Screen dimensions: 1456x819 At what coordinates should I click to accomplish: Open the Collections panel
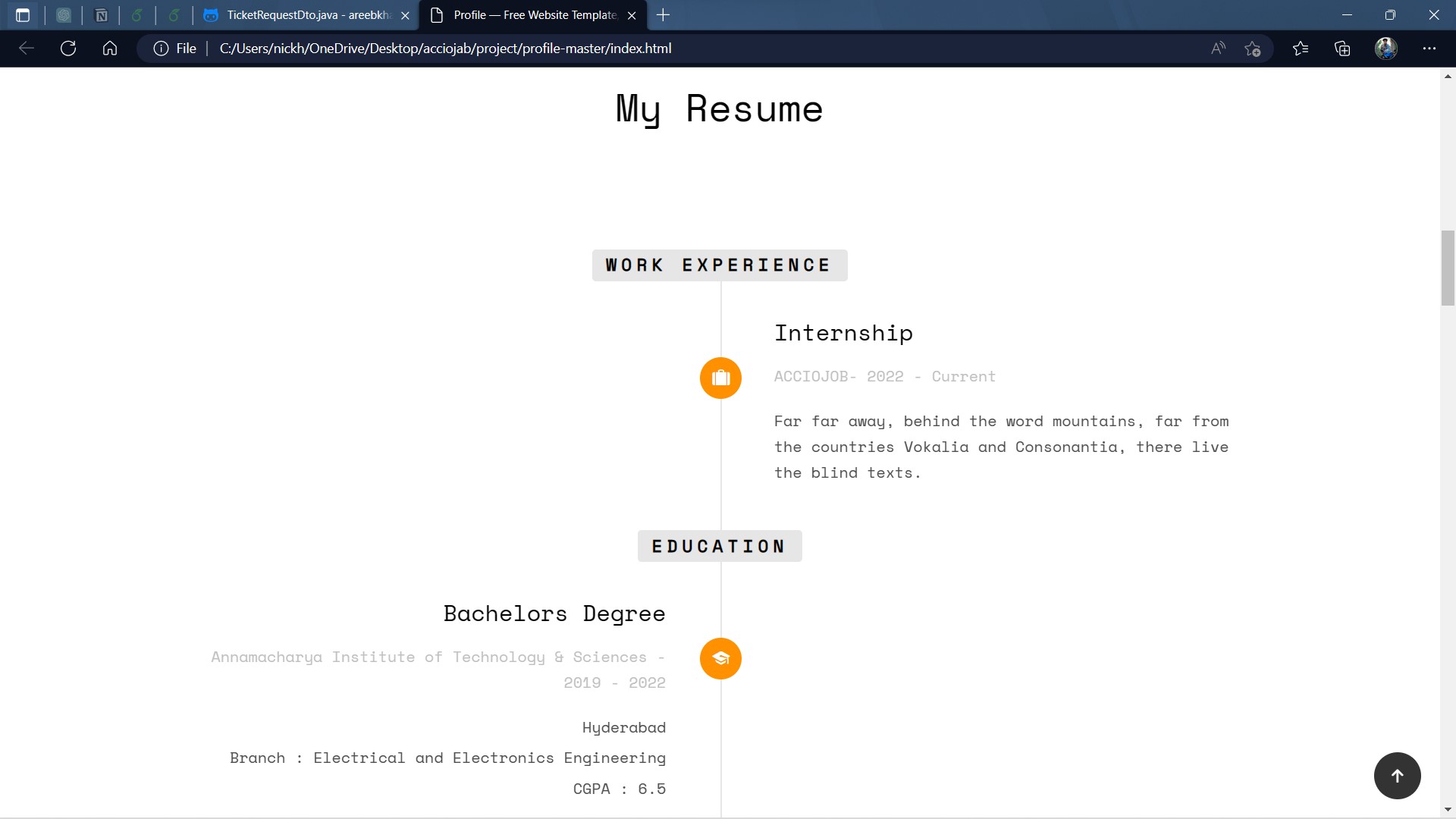pyautogui.click(x=1342, y=49)
